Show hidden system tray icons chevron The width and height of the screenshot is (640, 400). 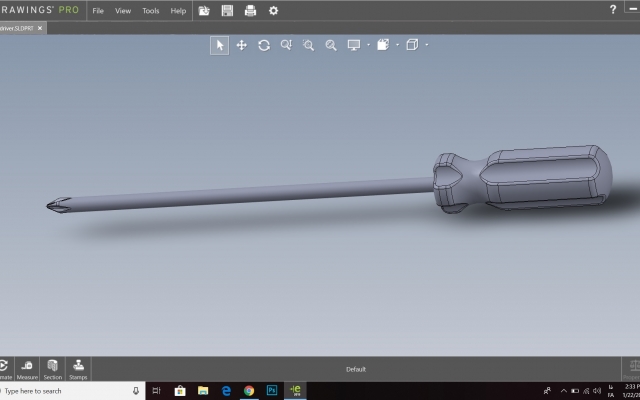564,391
